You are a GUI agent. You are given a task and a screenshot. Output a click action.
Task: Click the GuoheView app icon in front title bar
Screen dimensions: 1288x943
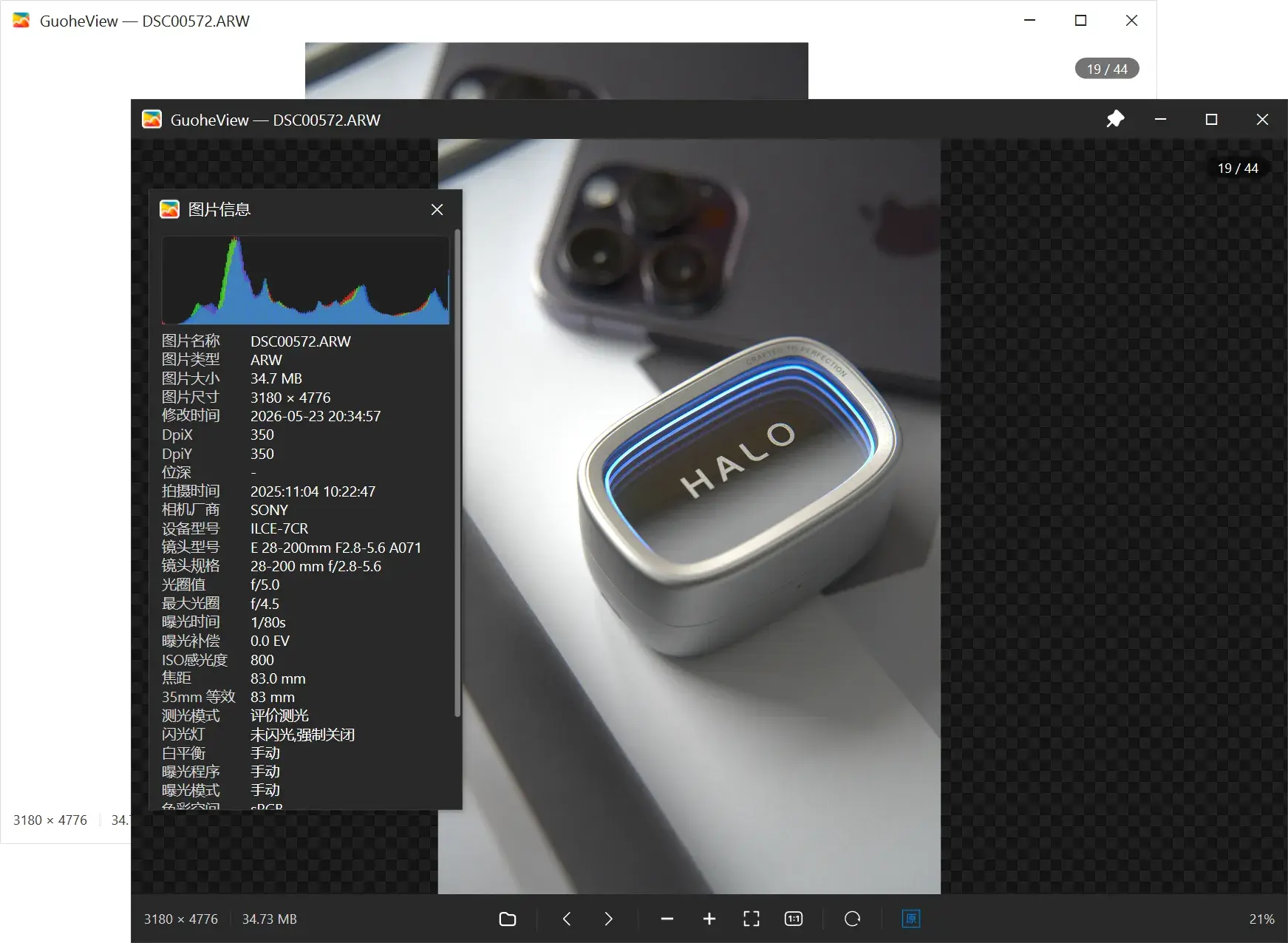(x=151, y=119)
